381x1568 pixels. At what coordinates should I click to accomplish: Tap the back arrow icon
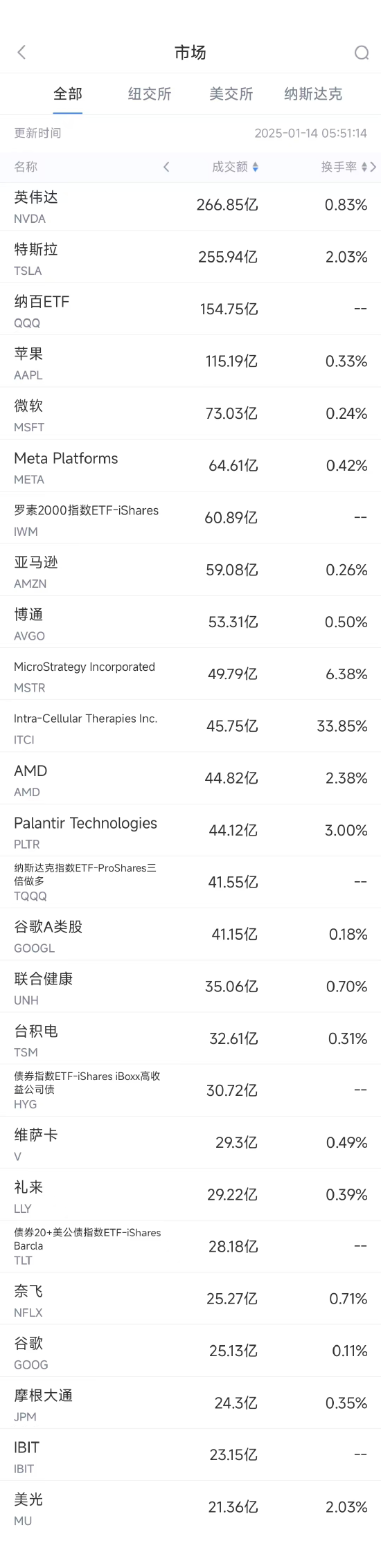pyautogui.click(x=21, y=53)
